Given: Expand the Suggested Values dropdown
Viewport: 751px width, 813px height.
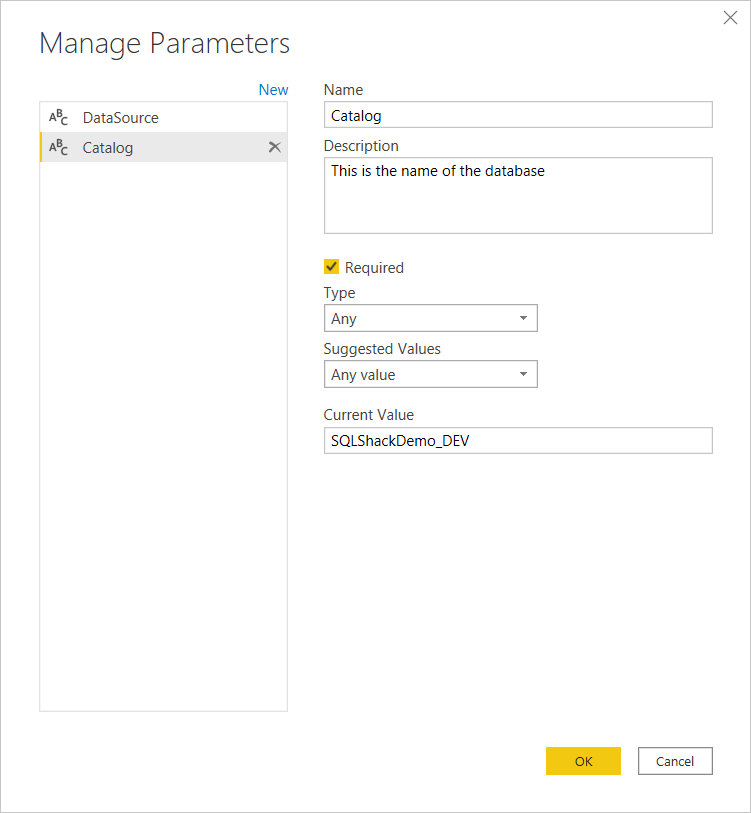Looking at the screenshot, I should (x=430, y=375).
